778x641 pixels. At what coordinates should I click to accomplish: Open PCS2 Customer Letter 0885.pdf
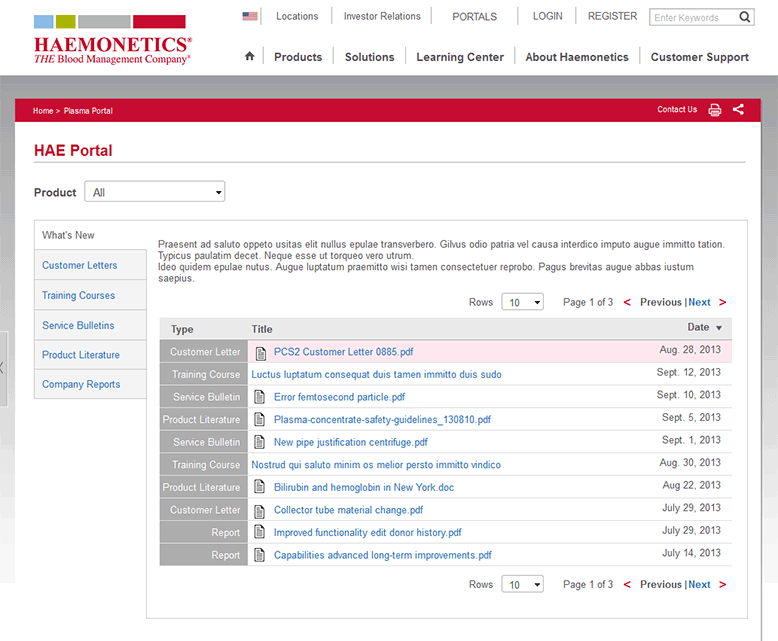coord(343,352)
